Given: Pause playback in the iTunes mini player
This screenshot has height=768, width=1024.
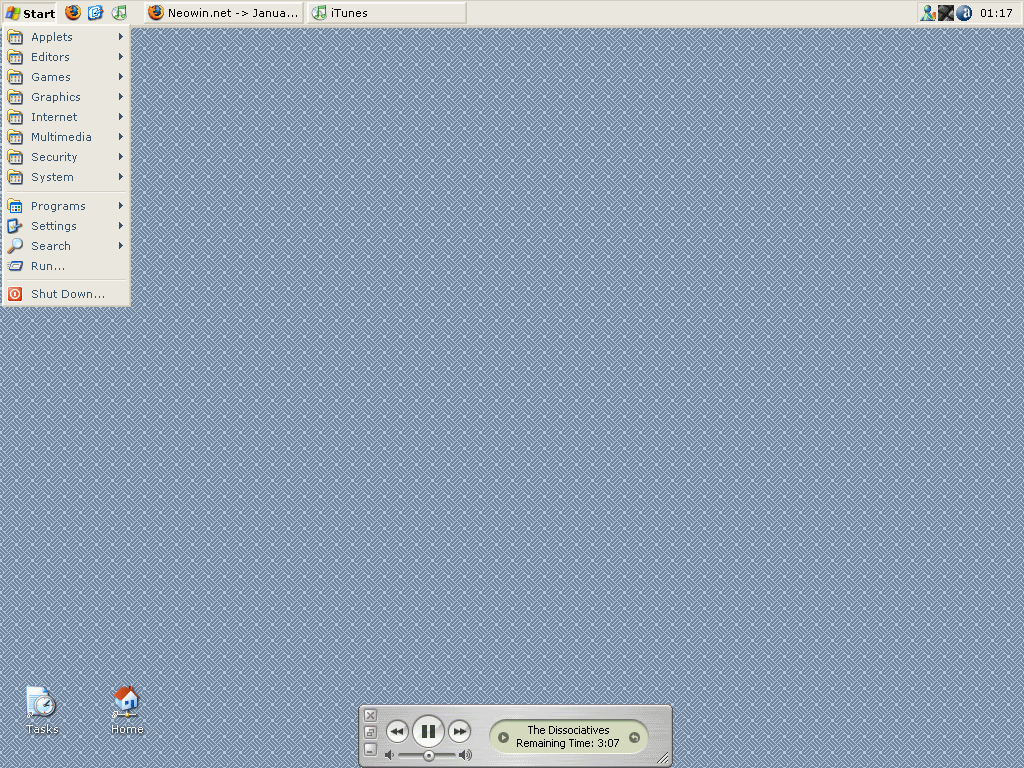Looking at the screenshot, I should click(428, 731).
